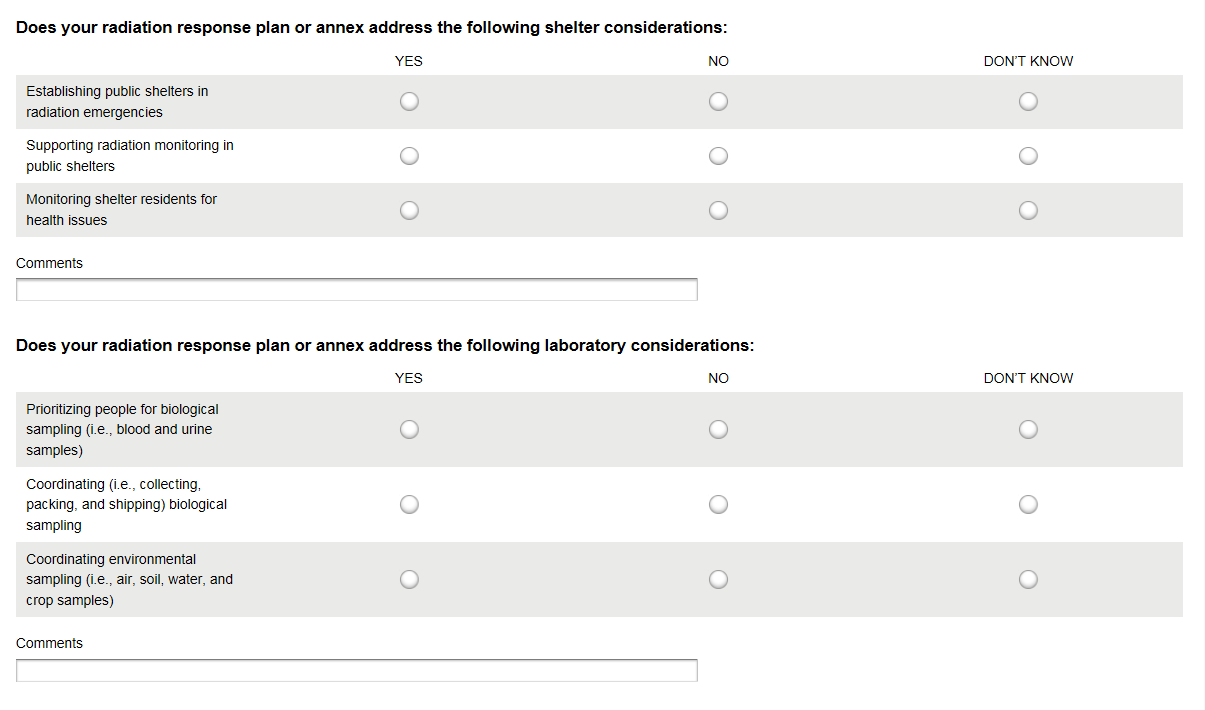The height and width of the screenshot is (710, 1205).
Task: Select NO for prioritizing biological sampling
Action: click(718, 429)
